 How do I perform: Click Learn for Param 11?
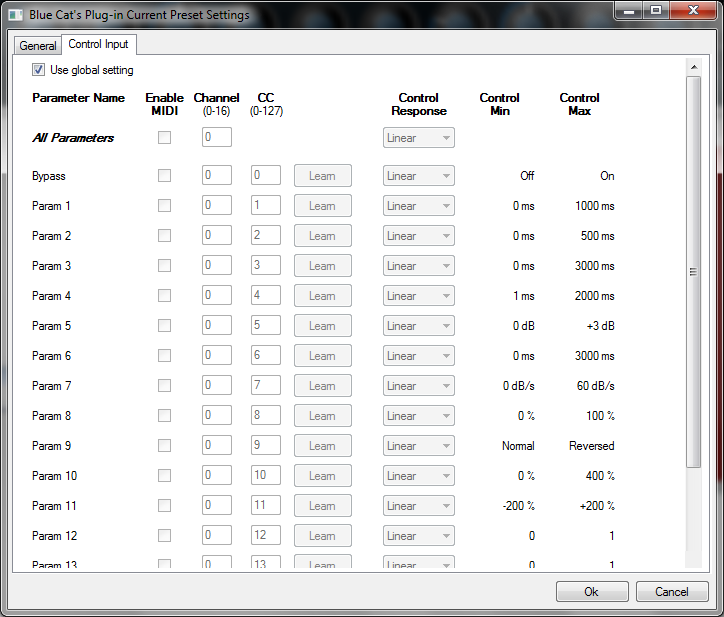click(323, 506)
